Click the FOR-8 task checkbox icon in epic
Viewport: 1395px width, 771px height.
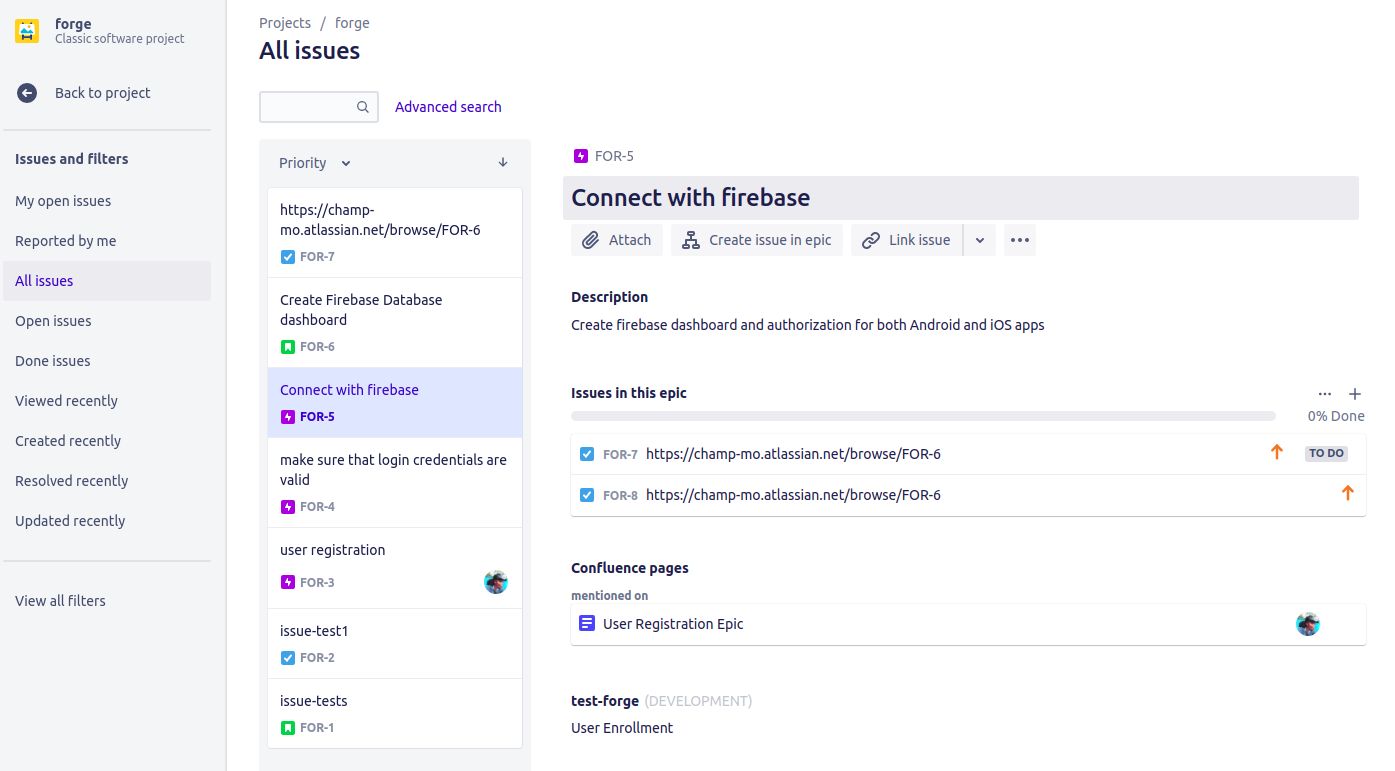tap(587, 495)
